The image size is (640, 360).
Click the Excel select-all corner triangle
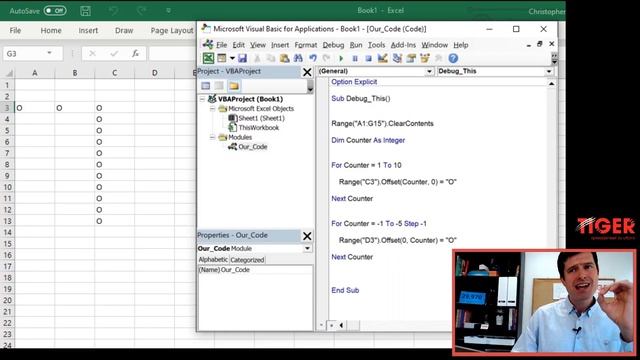[x=9, y=73]
